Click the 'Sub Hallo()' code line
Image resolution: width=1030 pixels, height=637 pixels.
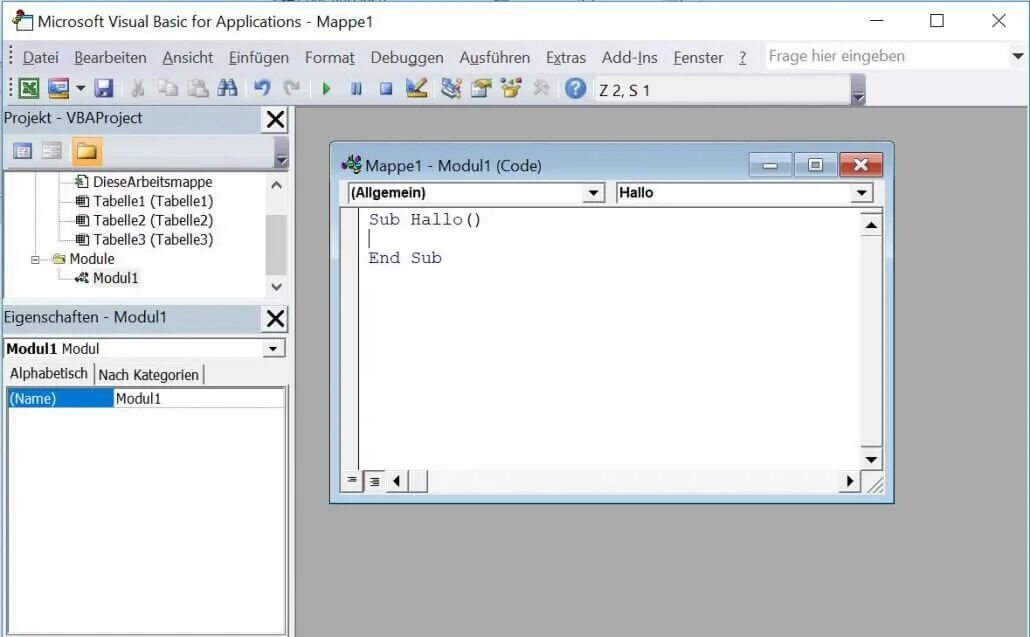(x=425, y=219)
